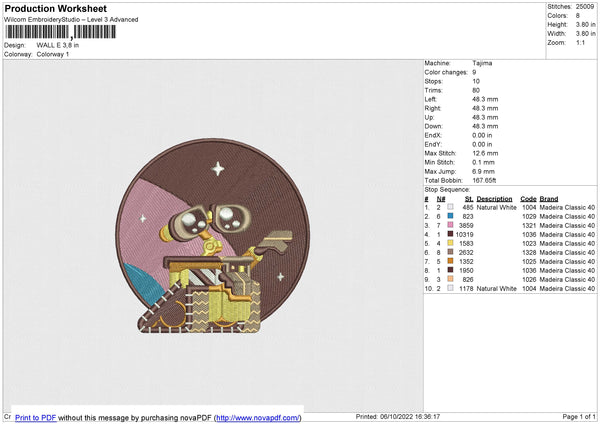The image size is (600, 424).
Task: Select the tan swatch for code 1328
Action: 450,252
